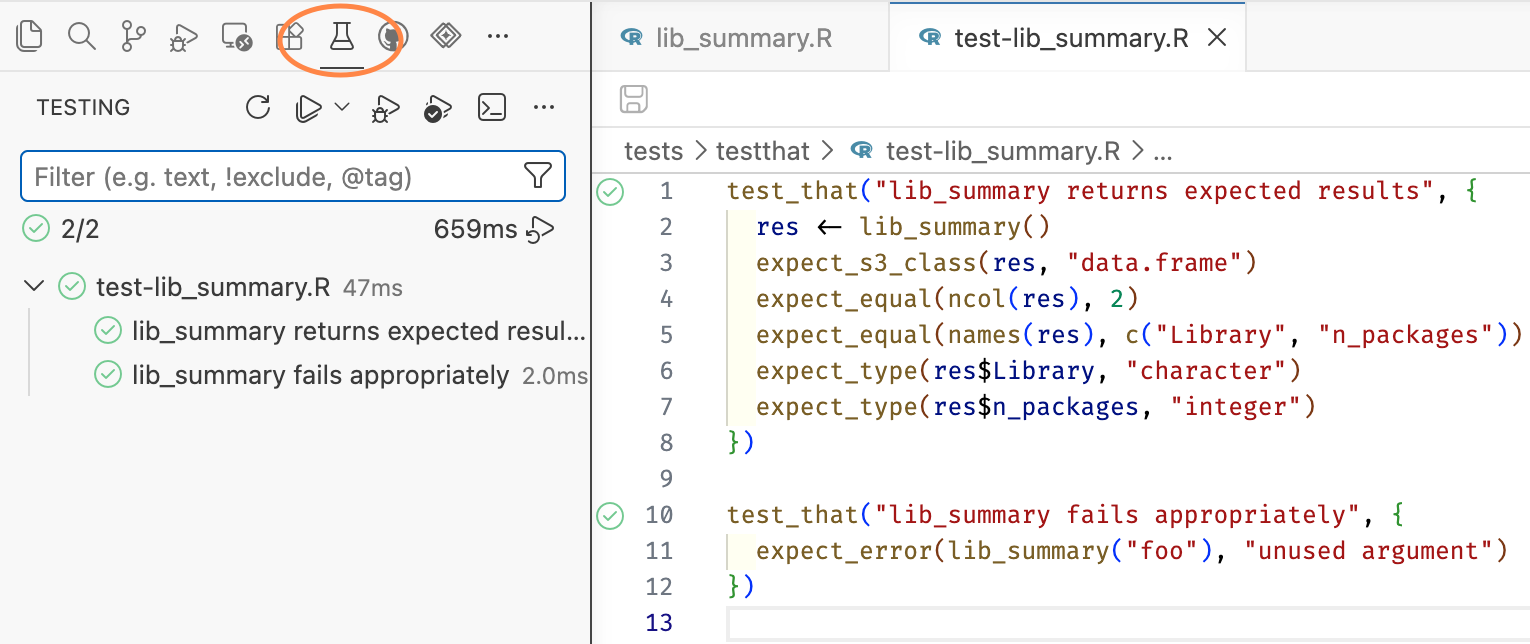Viewport: 1530px width, 644px height.
Task: Open the Explorer files view
Action: (x=30, y=37)
